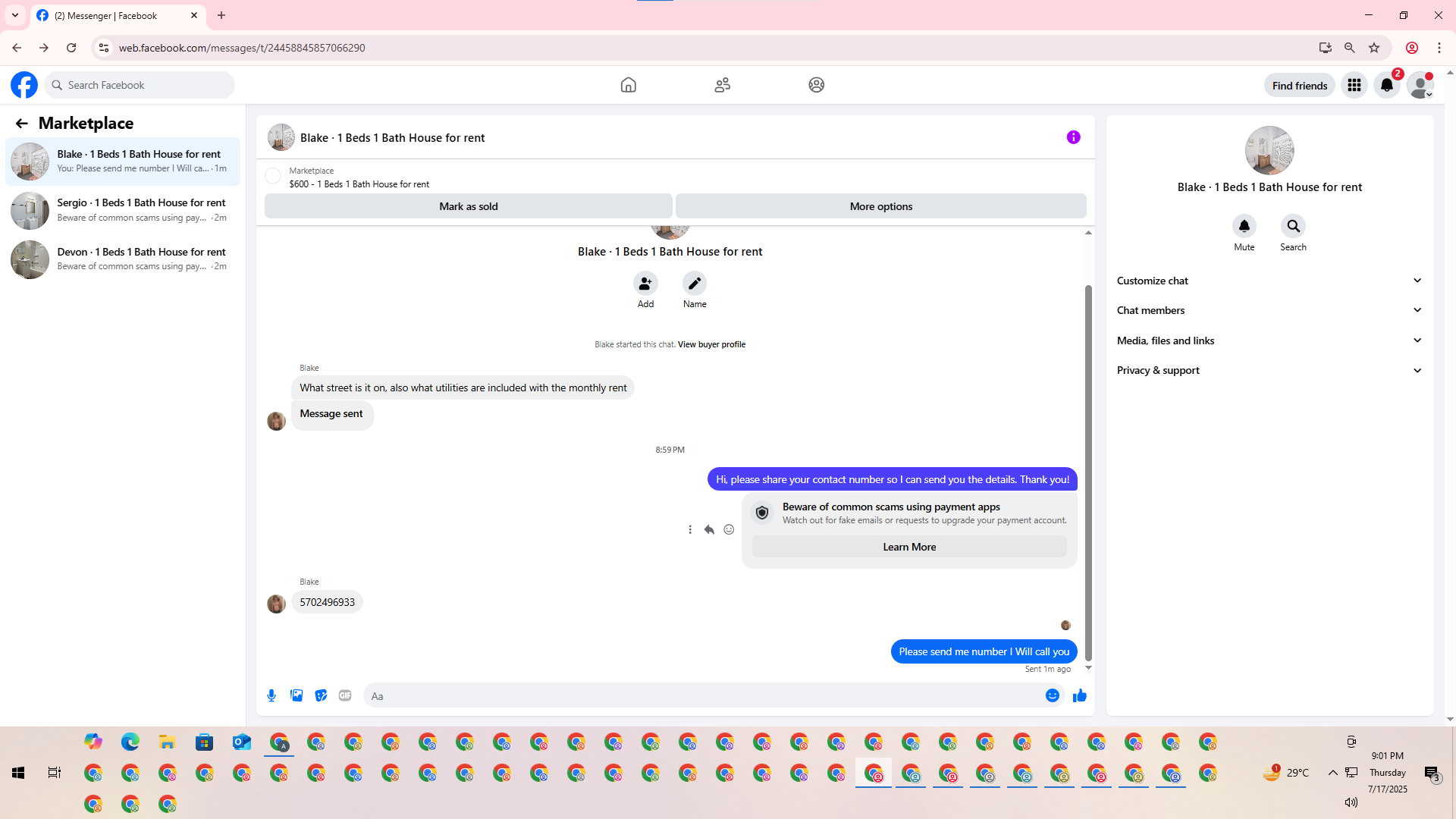The width and height of the screenshot is (1456, 819).
Task: Send a thumbs-up like
Action: click(x=1080, y=696)
